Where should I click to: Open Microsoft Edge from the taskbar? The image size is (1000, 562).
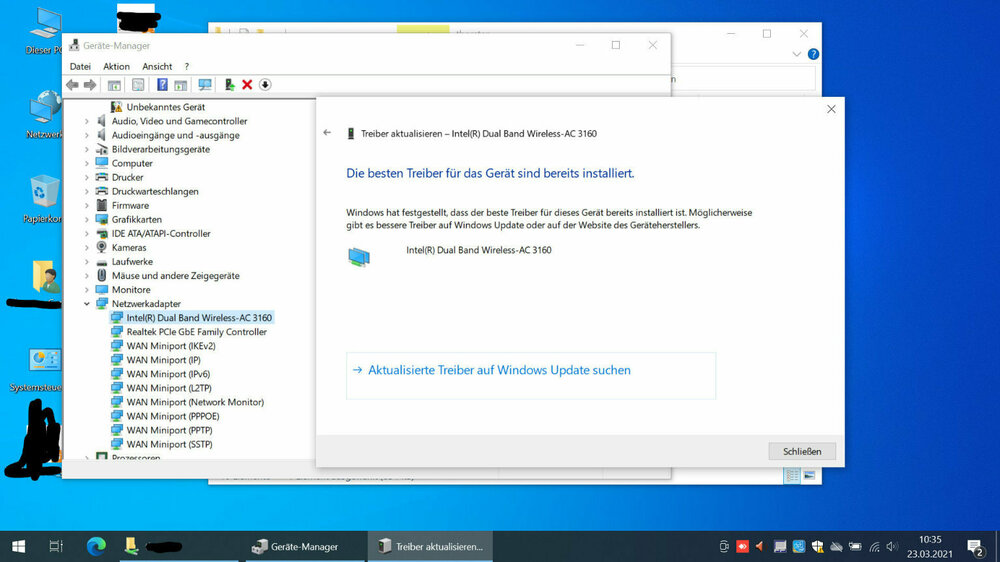(x=96, y=546)
